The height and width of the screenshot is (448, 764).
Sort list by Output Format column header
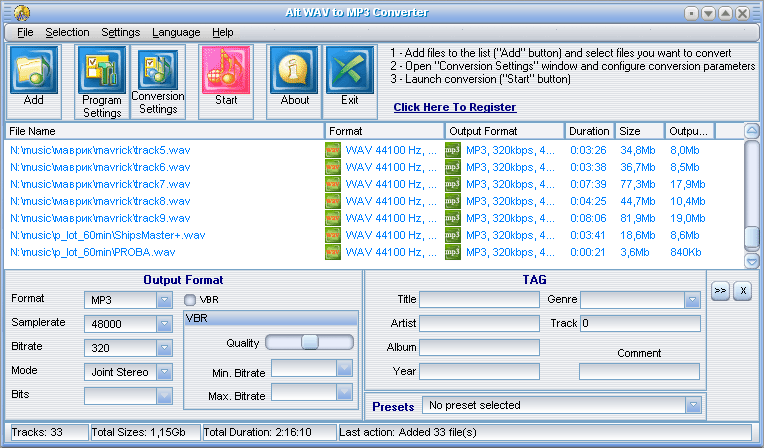pyautogui.click(x=505, y=131)
